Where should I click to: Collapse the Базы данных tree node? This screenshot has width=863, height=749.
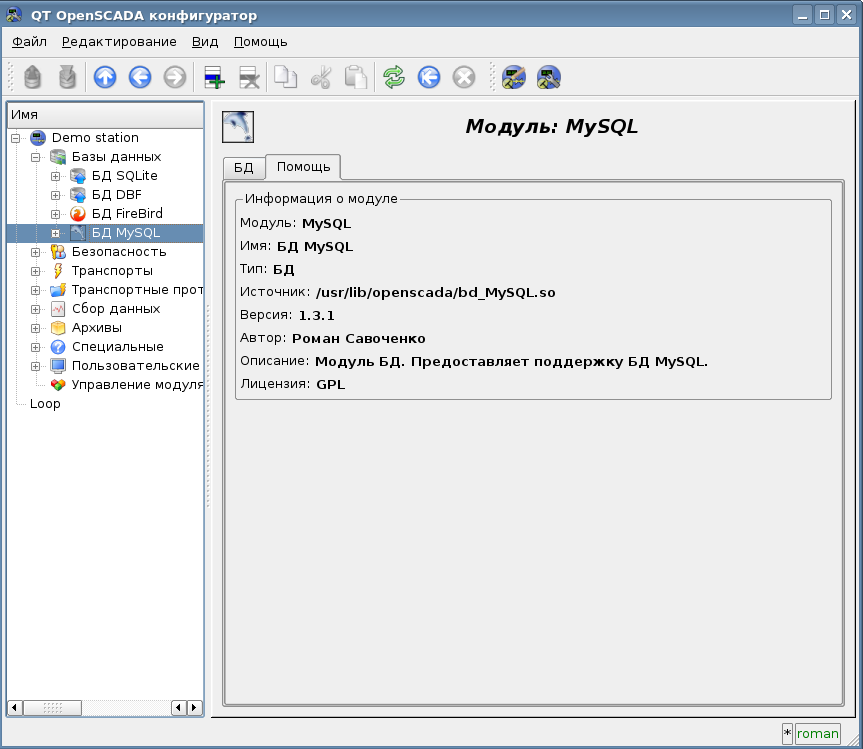[x=35, y=157]
